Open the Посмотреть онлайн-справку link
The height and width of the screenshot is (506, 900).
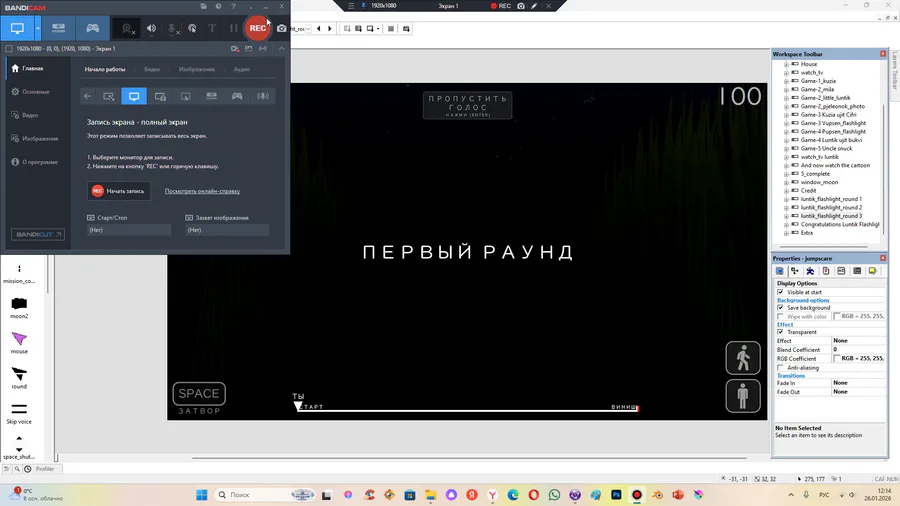(x=202, y=191)
